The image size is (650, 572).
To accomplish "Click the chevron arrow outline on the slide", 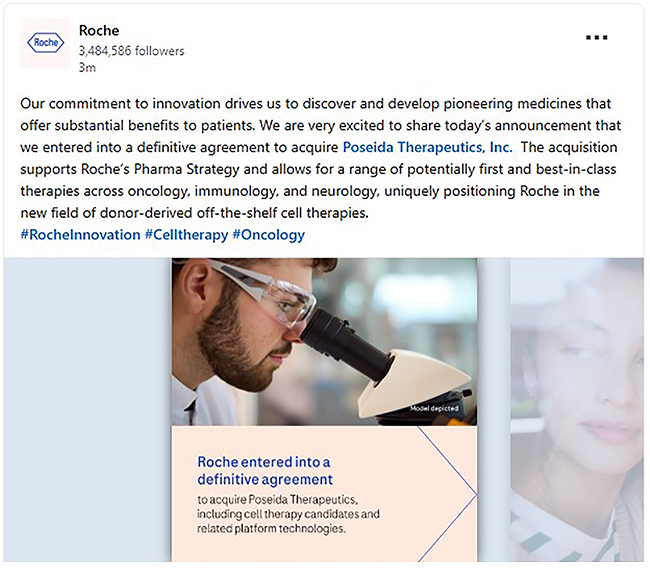I will click(x=447, y=492).
